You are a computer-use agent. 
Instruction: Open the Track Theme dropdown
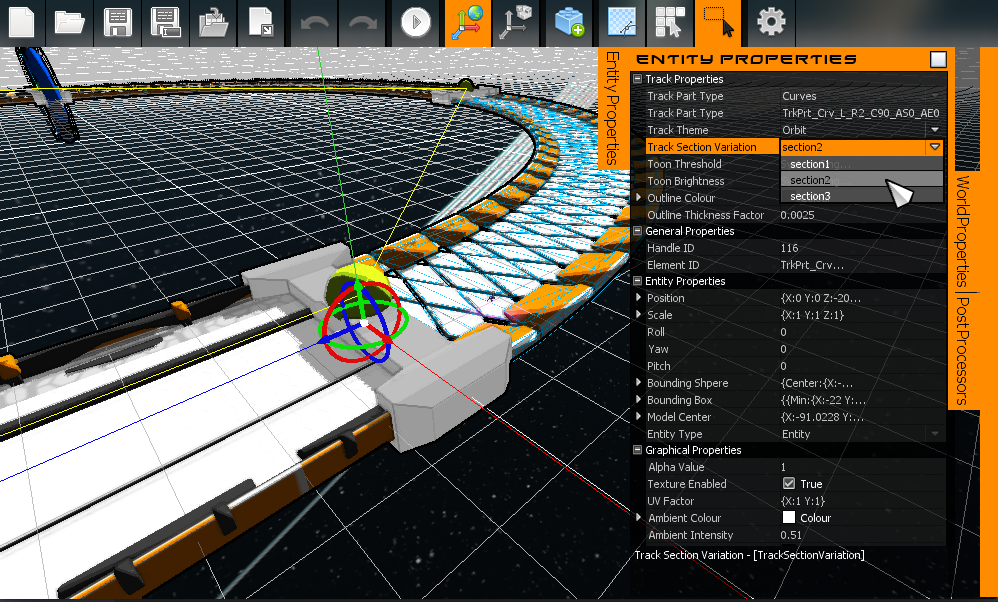[935, 130]
